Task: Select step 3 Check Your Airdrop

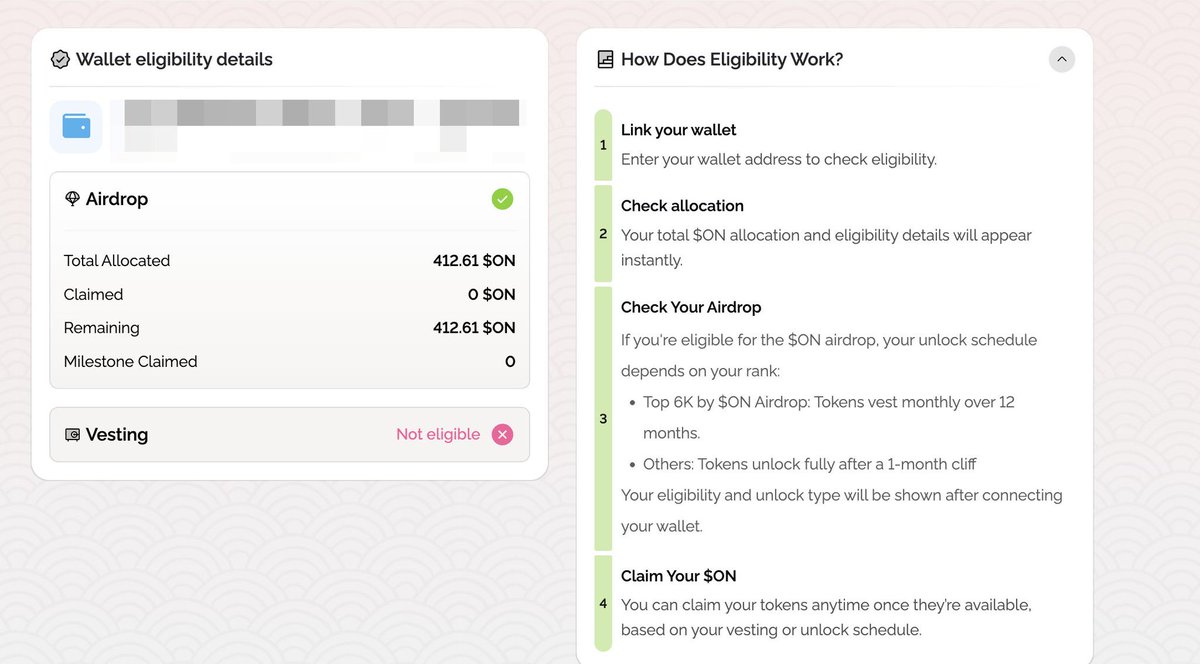Action: click(690, 307)
